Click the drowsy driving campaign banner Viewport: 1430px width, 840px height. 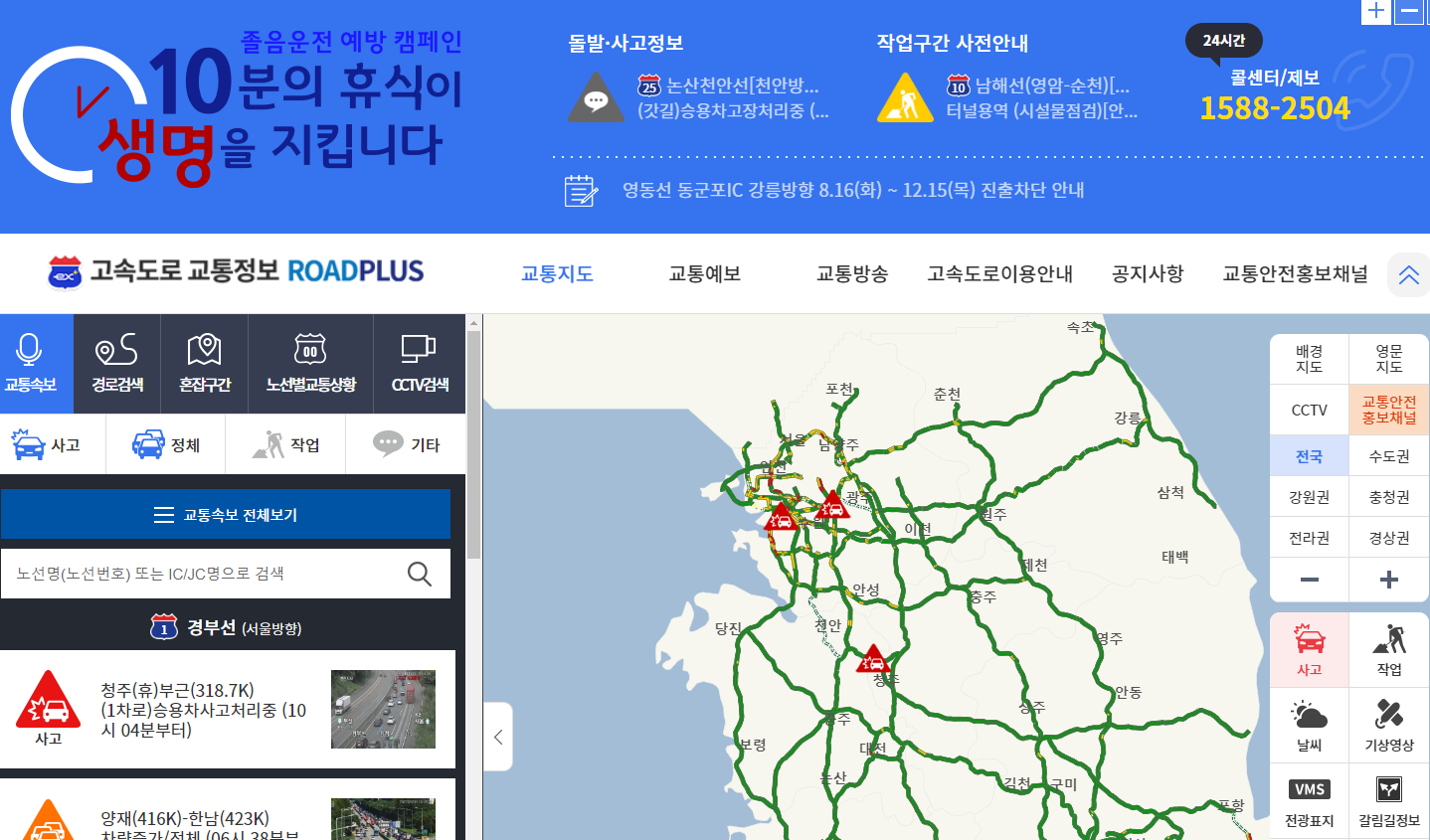(x=239, y=109)
